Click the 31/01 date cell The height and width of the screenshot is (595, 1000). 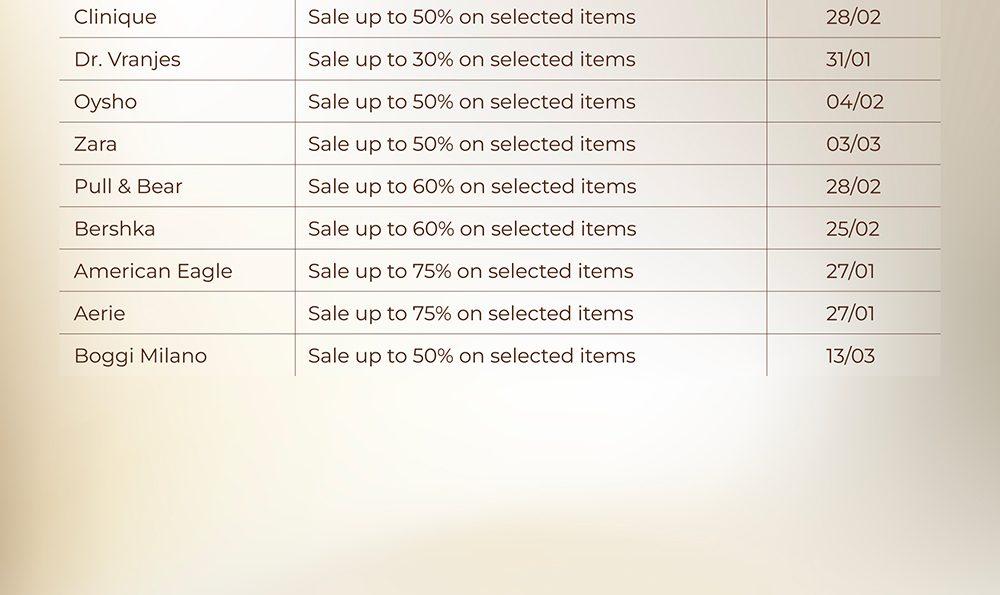(x=848, y=59)
